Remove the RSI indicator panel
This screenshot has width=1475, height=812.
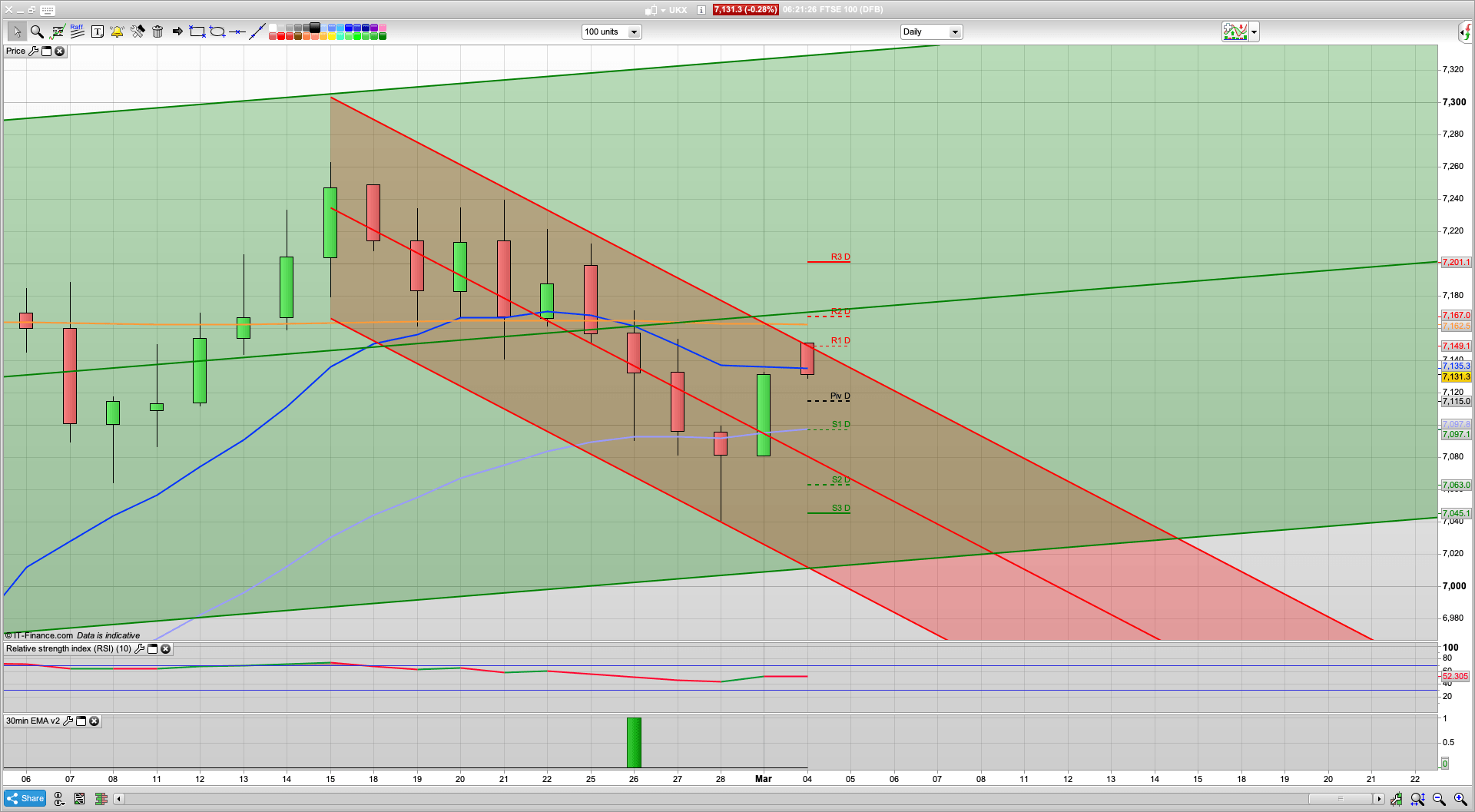point(165,648)
